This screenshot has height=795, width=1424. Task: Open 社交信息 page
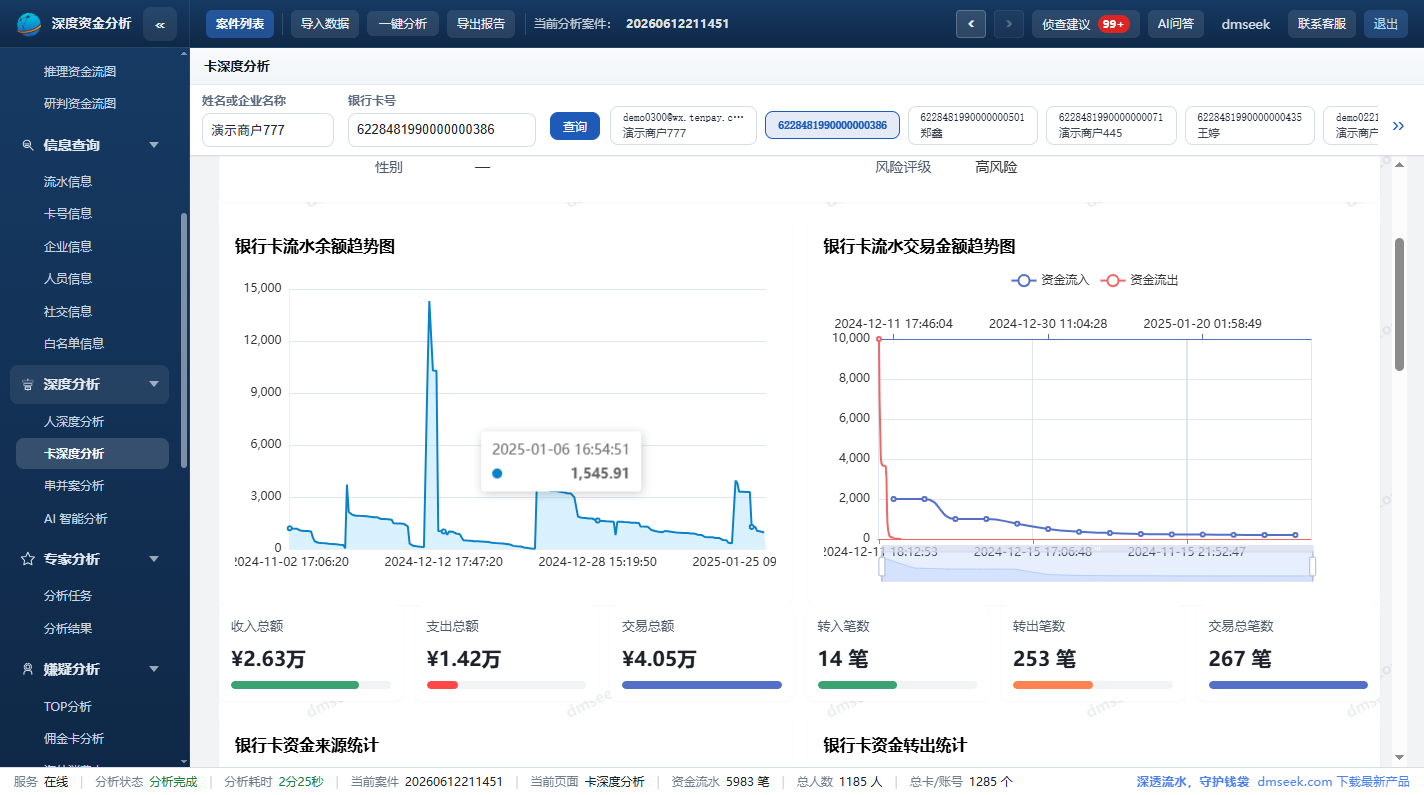[68, 312]
